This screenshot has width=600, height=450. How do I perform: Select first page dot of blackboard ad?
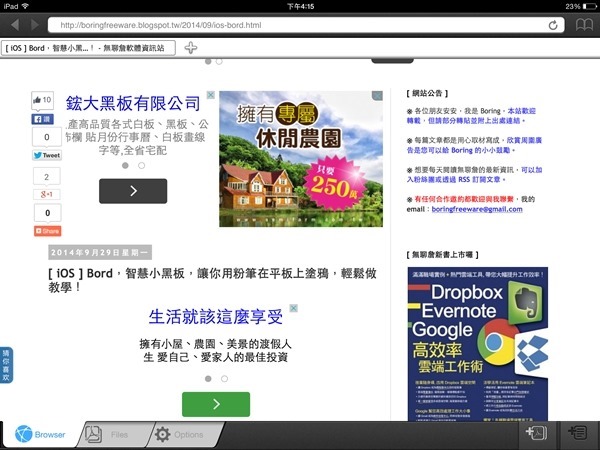[125, 165]
